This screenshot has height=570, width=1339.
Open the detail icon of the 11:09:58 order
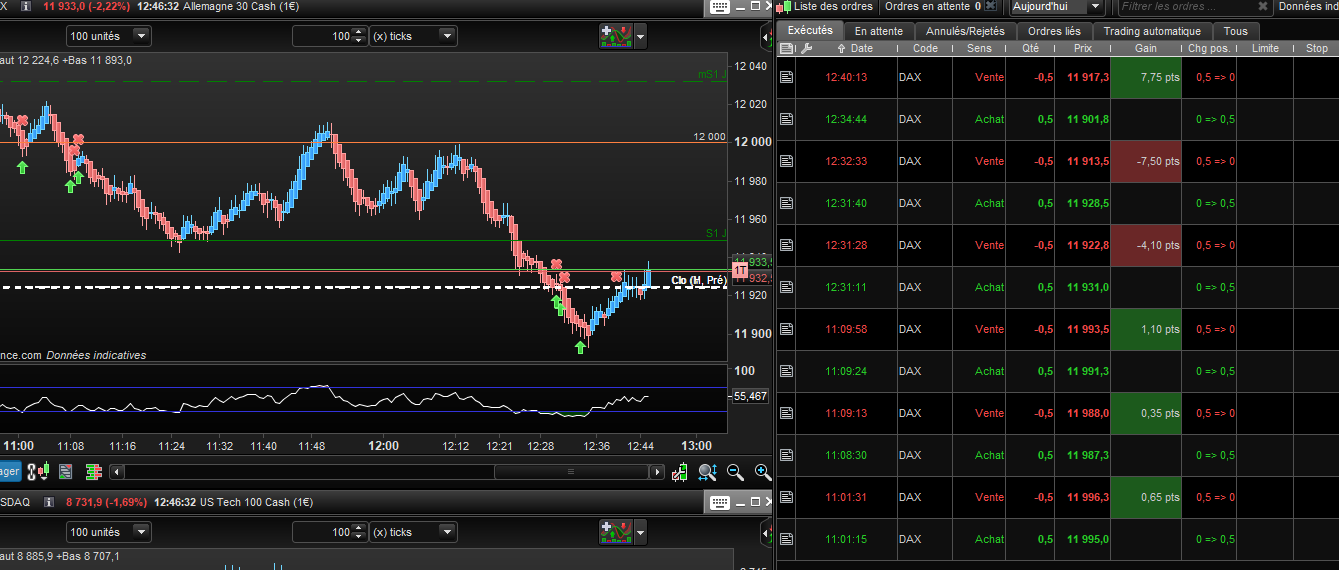click(x=787, y=329)
